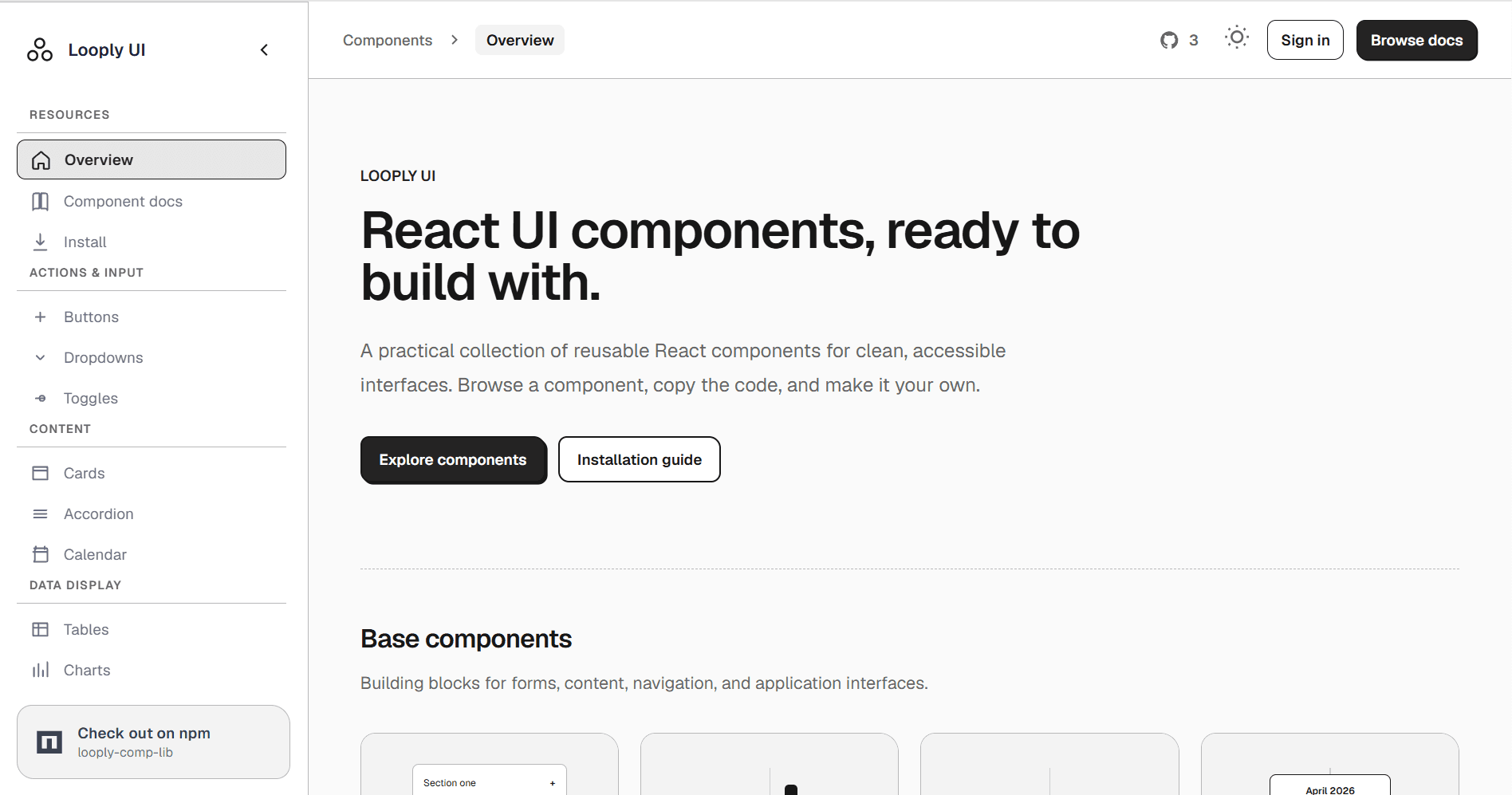Click the table icon beside Tables

tap(40, 629)
